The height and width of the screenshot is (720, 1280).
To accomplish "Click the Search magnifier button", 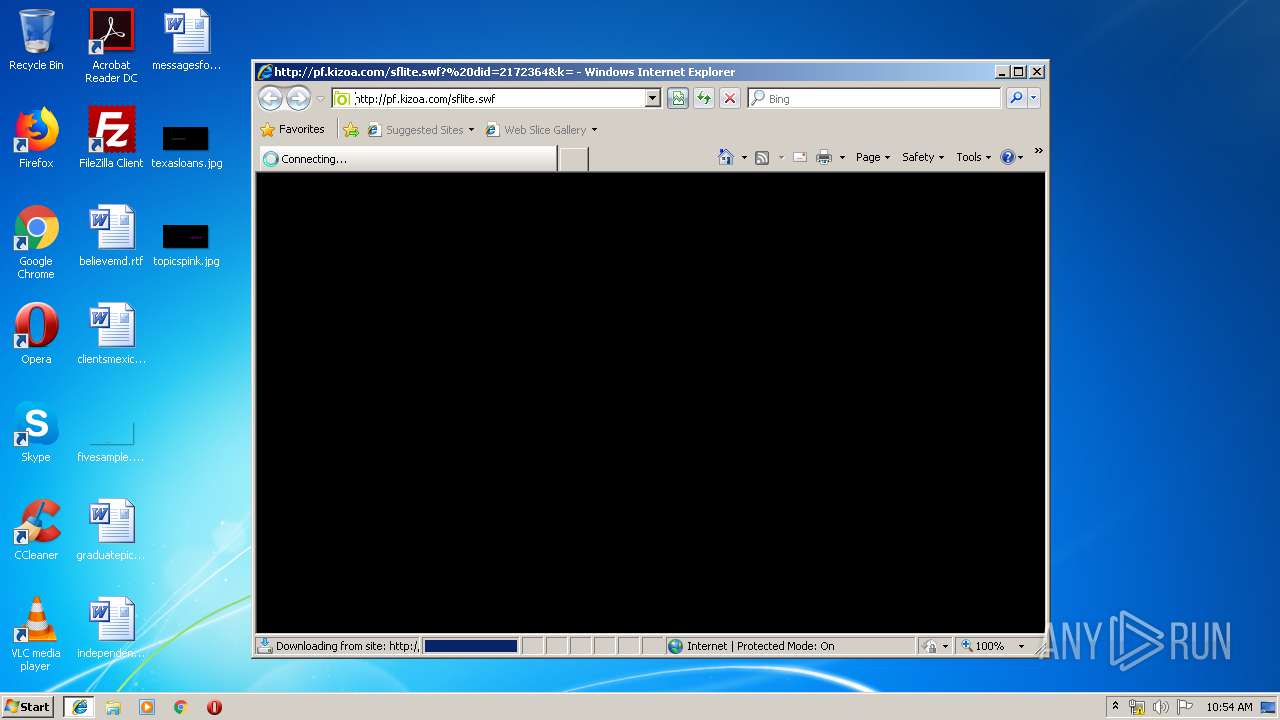I will [x=1016, y=98].
